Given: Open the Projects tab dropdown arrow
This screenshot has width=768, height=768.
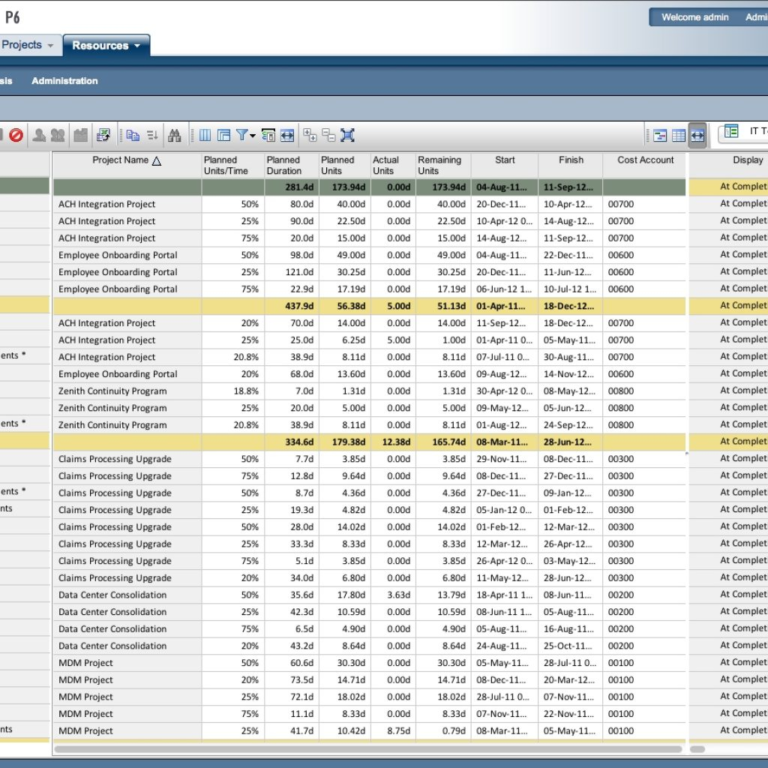Looking at the screenshot, I should [51, 45].
